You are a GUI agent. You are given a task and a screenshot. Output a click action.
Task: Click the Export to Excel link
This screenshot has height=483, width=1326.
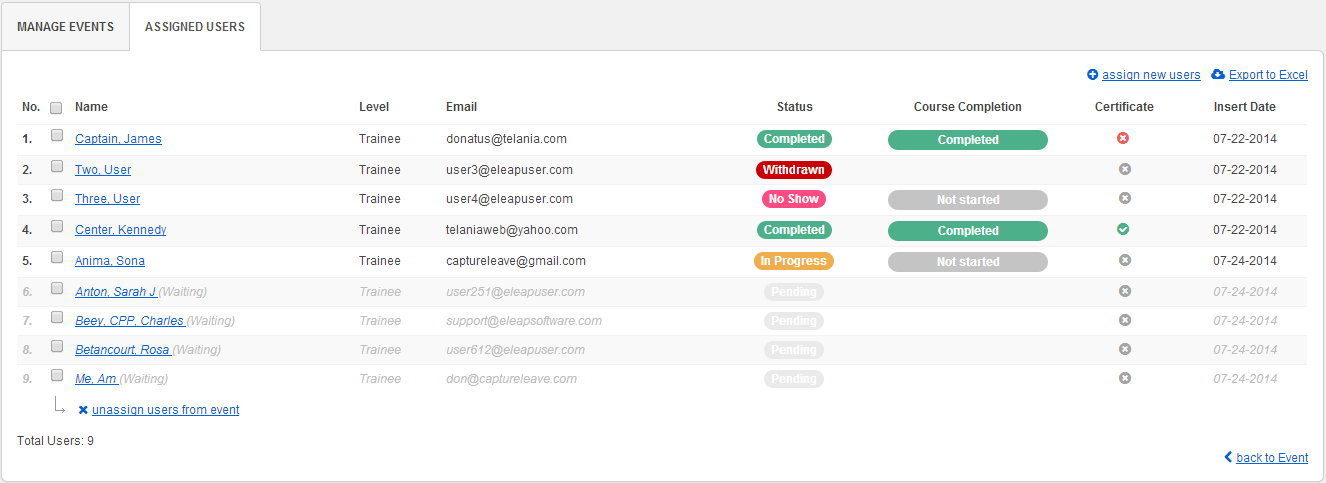point(1267,75)
